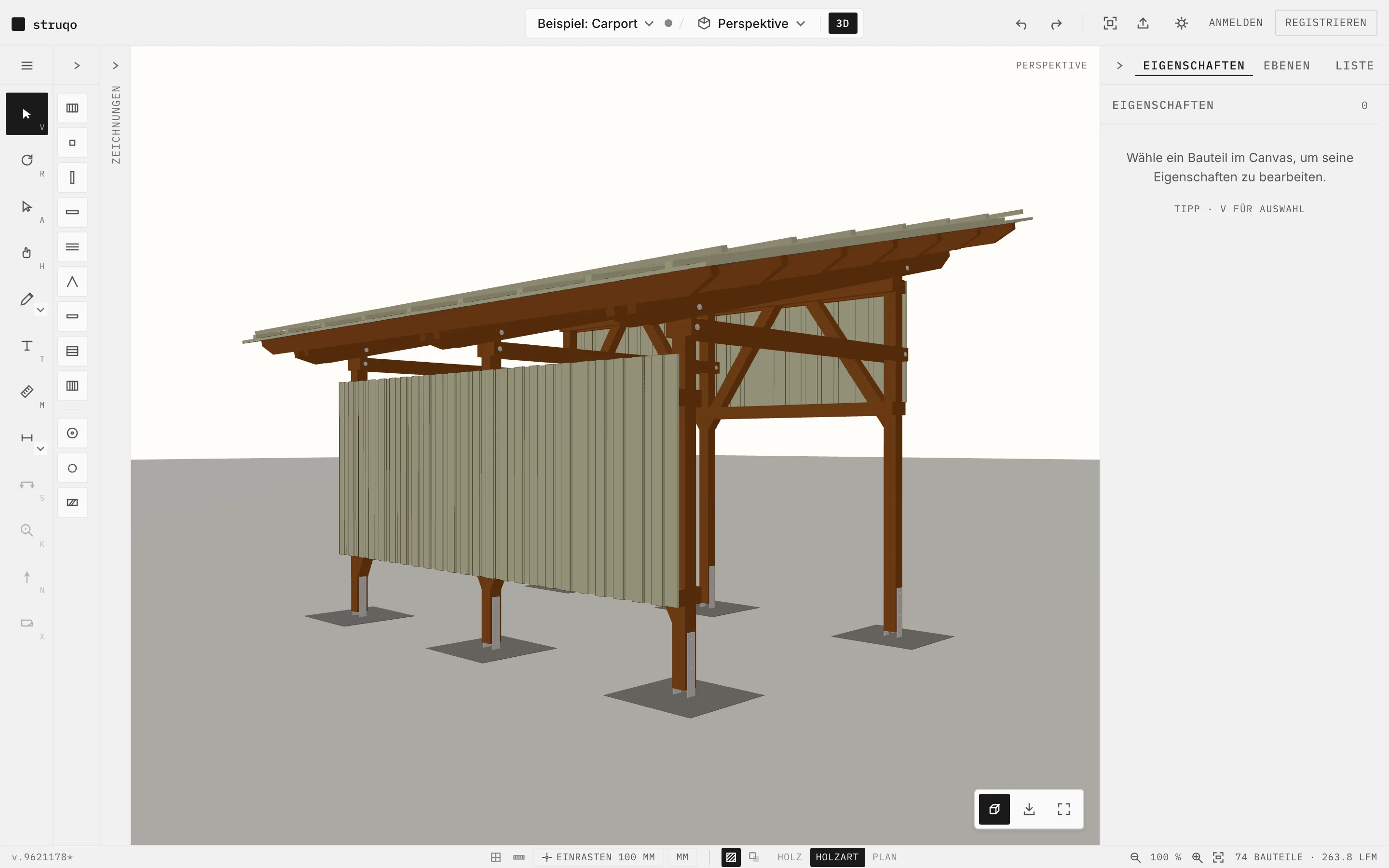This screenshot has width=1389, height=868.
Task: Click the Registrieren button
Action: click(1326, 22)
